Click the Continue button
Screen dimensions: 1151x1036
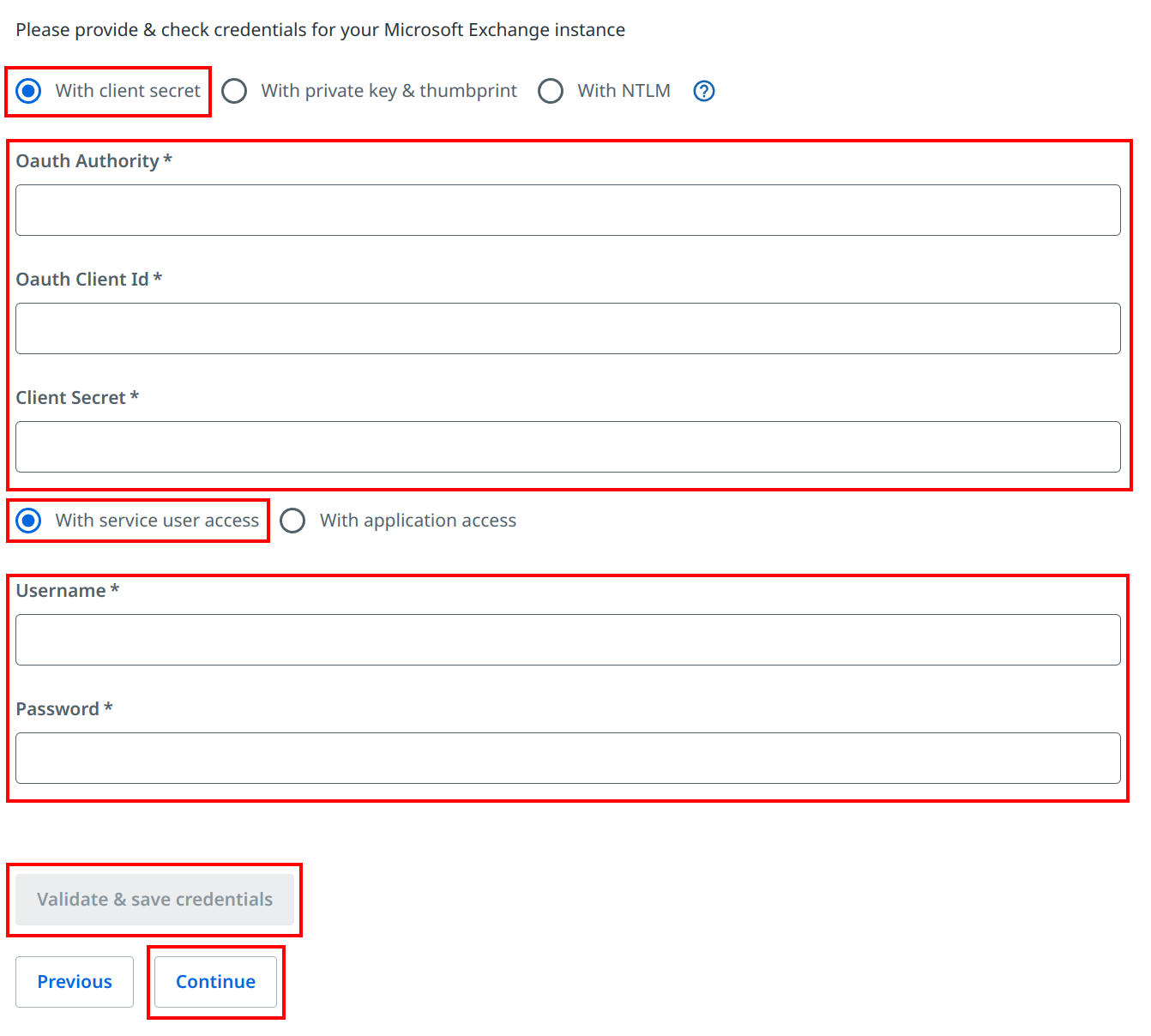coord(215,982)
